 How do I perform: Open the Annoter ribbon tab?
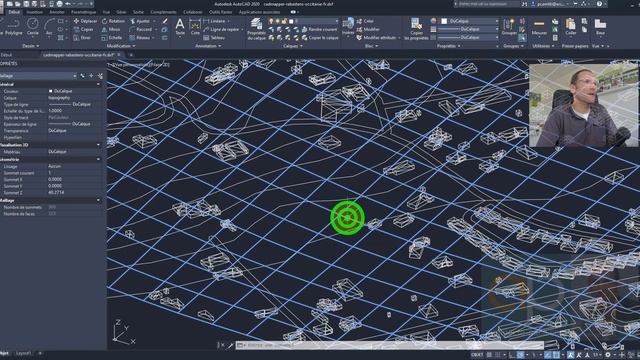57,12
